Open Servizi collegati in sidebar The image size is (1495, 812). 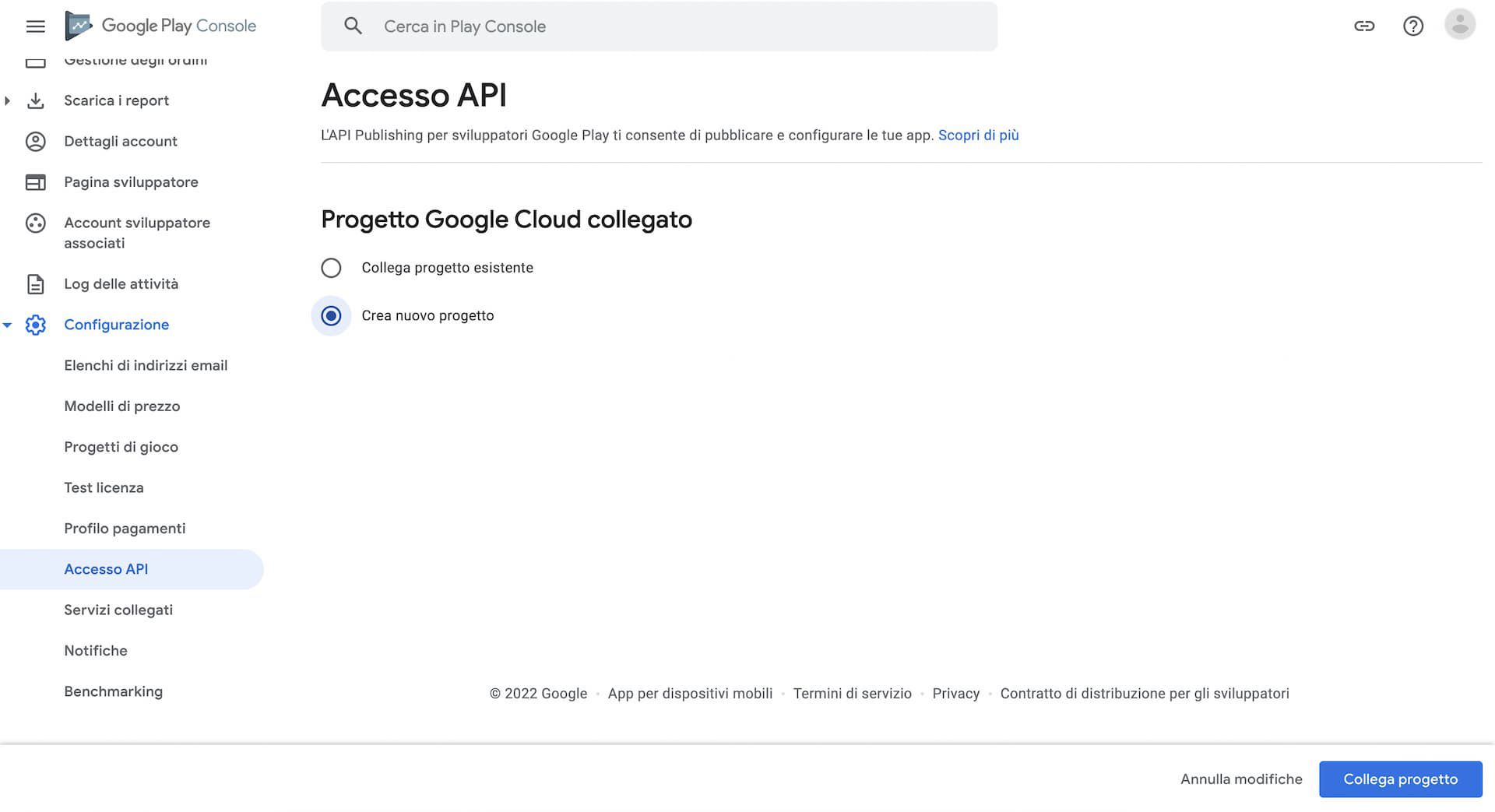click(118, 610)
